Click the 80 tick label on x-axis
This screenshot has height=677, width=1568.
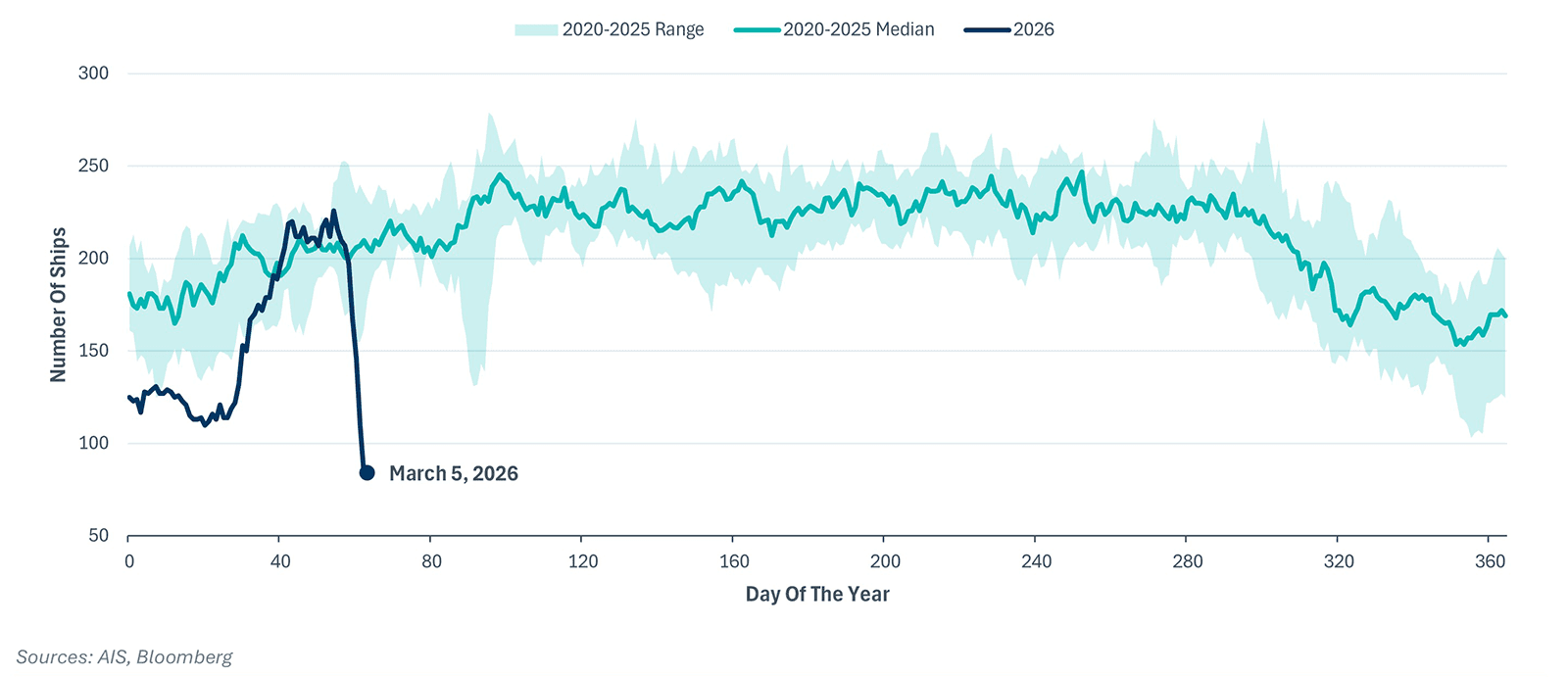coord(431,561)
